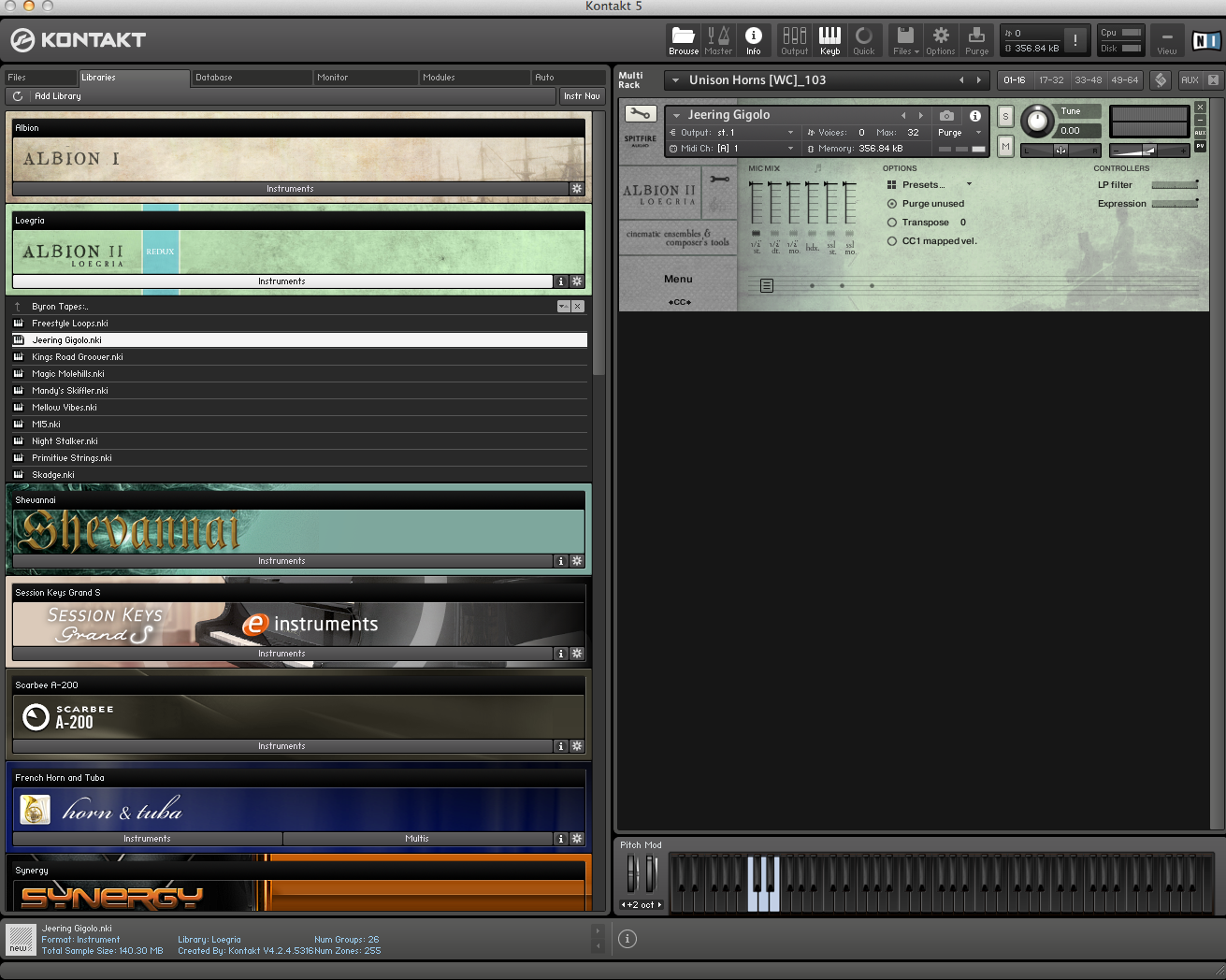Viewport: 1226px width, 980px height.
Task: Open small wrench in Albion II panel
Action: [x=719, y=179]
